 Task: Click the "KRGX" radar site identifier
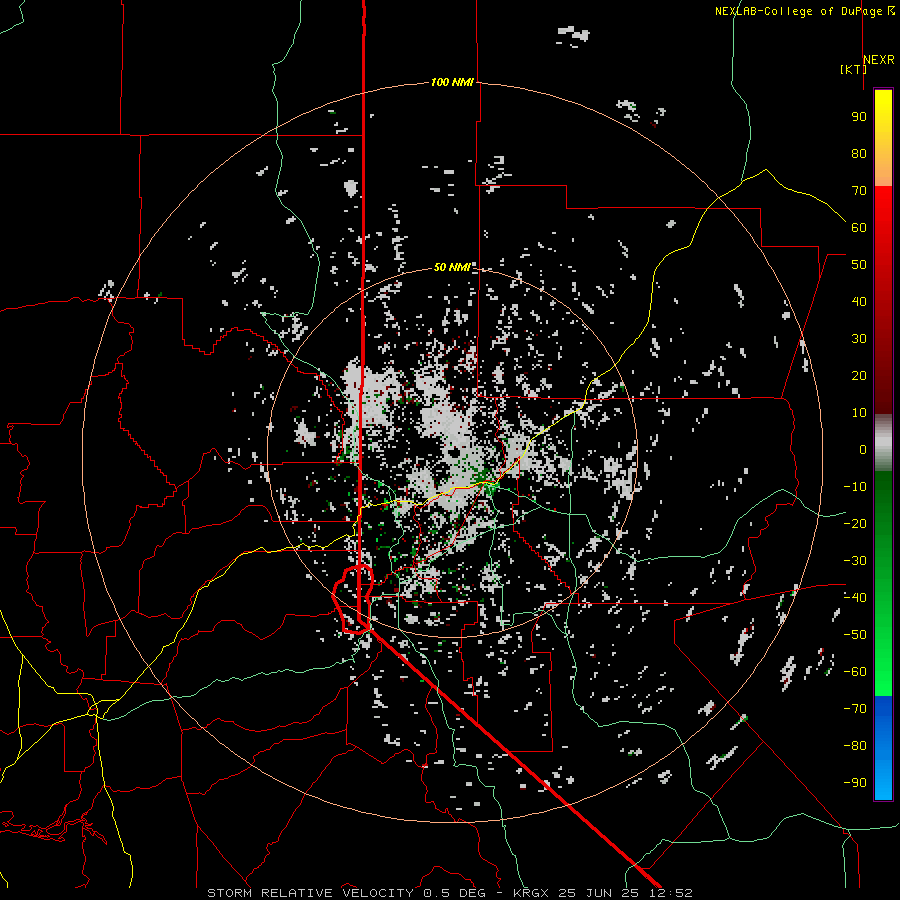click(x=531, y=893)
